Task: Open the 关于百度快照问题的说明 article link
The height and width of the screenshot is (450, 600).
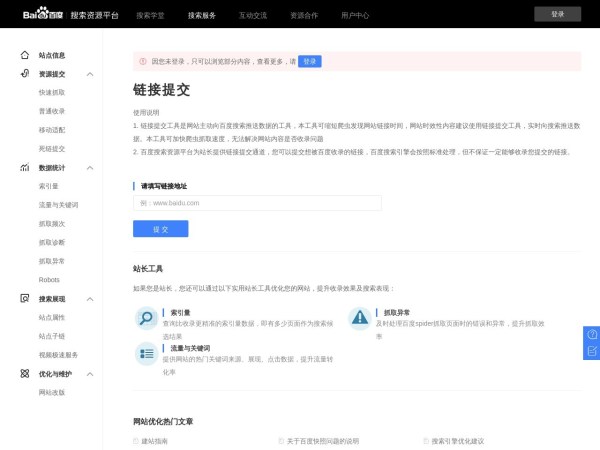Action: 322,441
